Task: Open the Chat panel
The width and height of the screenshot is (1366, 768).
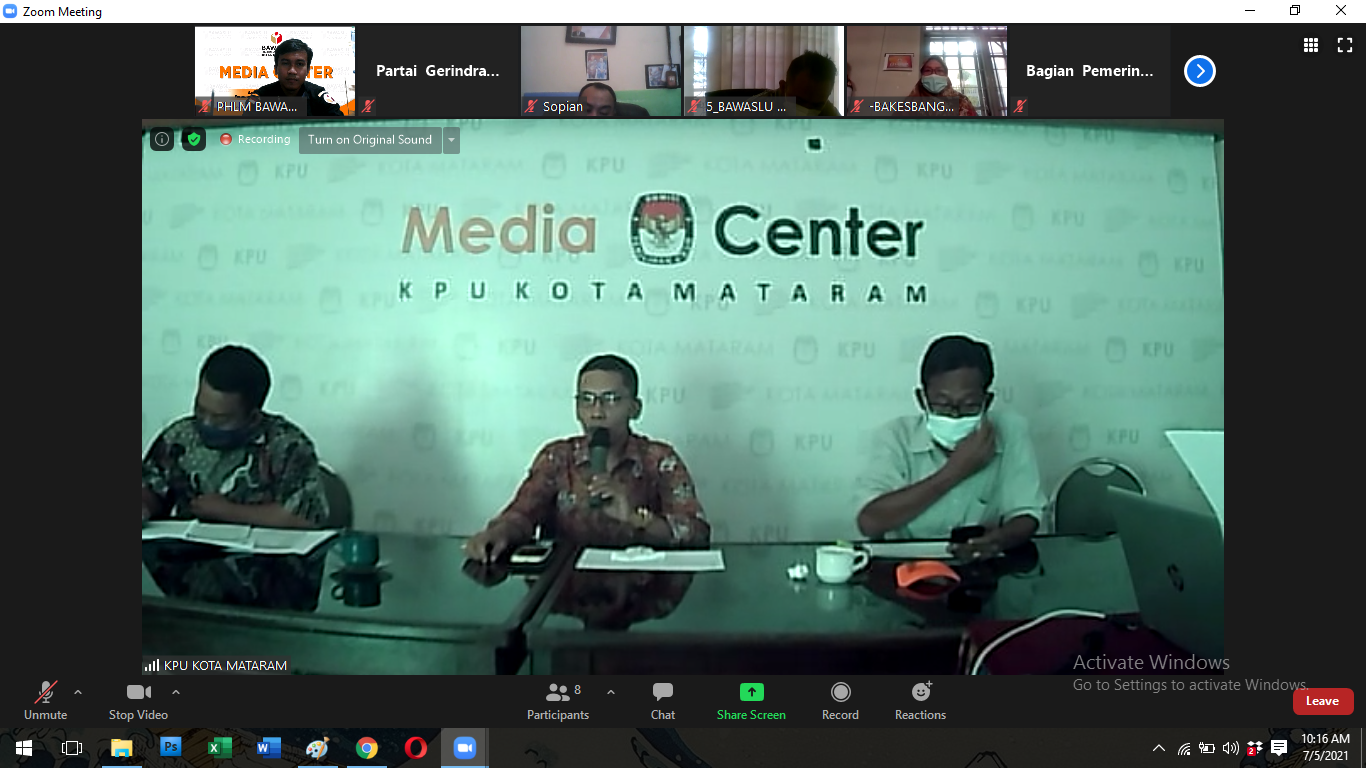Action: 662,701
